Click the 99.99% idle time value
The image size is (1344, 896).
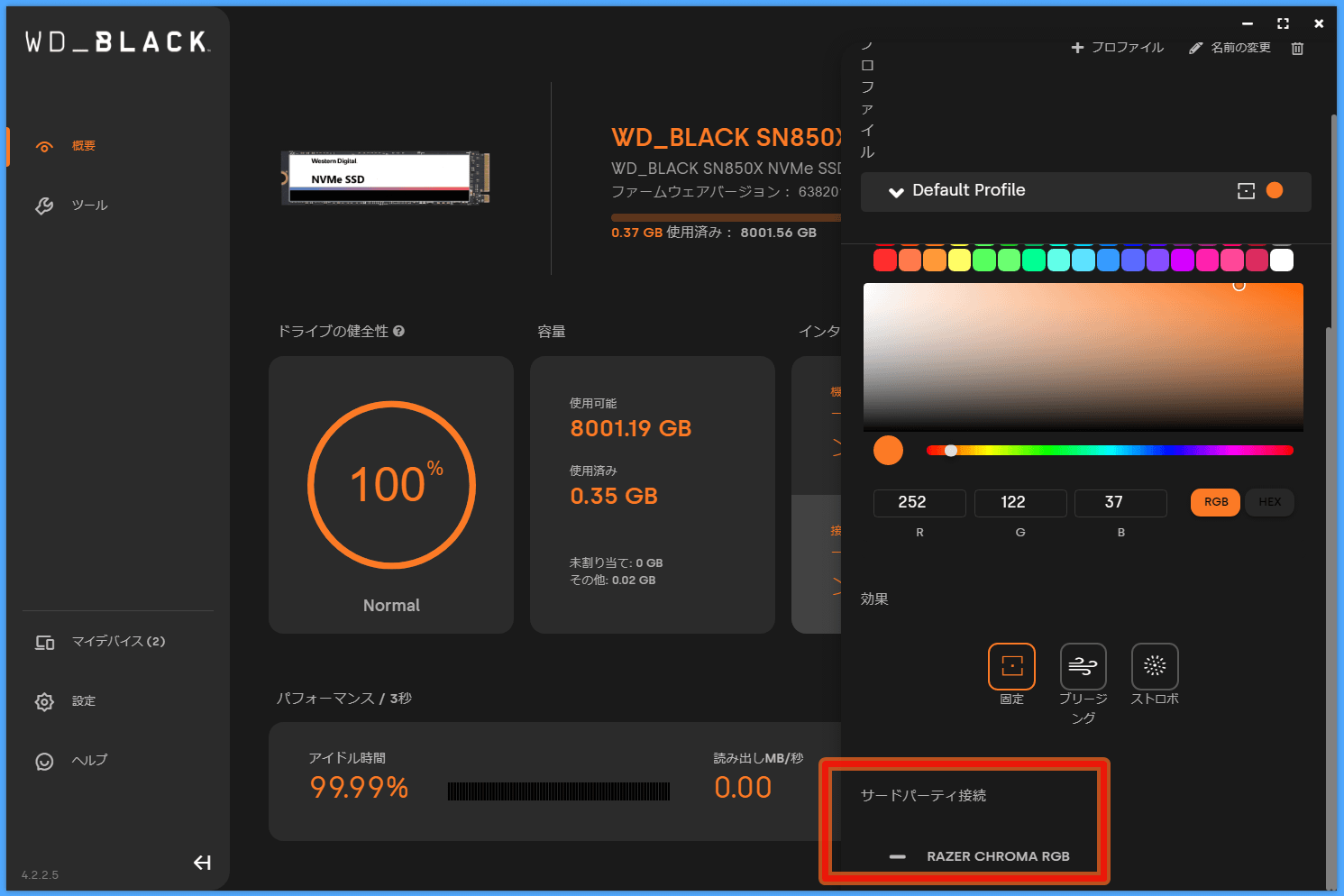(x=359, y=788)
